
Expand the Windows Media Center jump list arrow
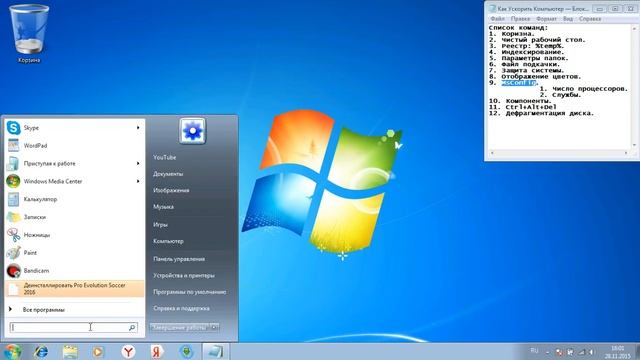point(138,181)
